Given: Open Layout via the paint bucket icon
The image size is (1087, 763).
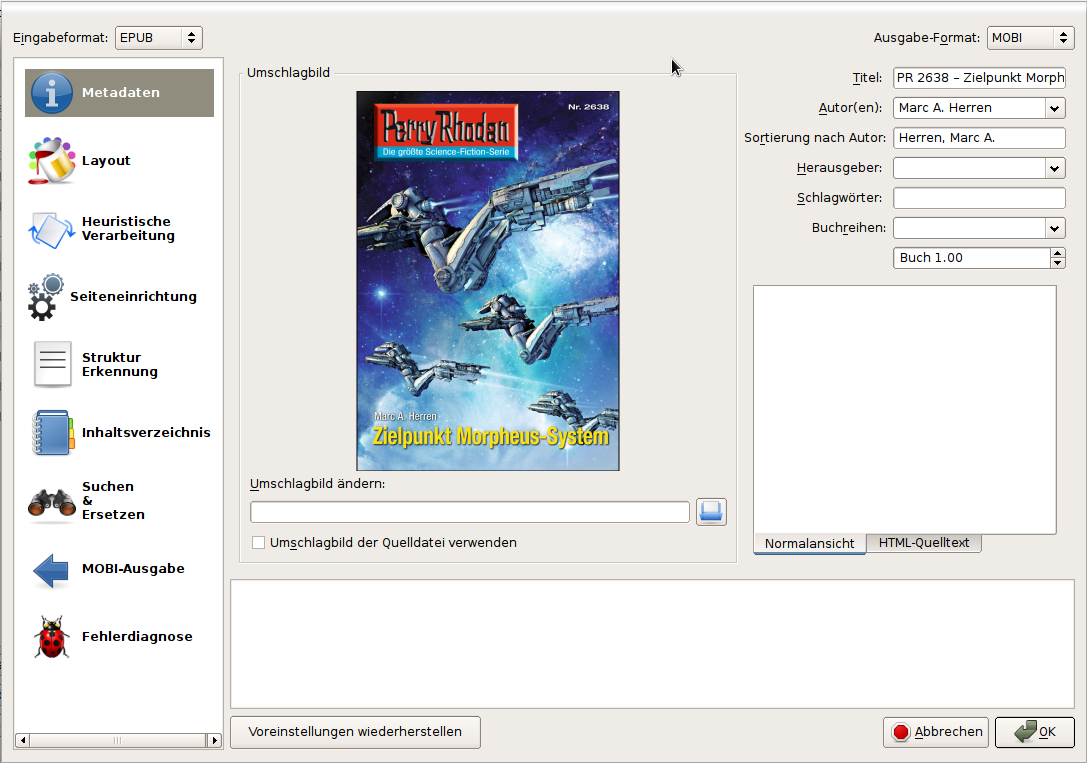Looking at the screenshot, I should point(51,161).
